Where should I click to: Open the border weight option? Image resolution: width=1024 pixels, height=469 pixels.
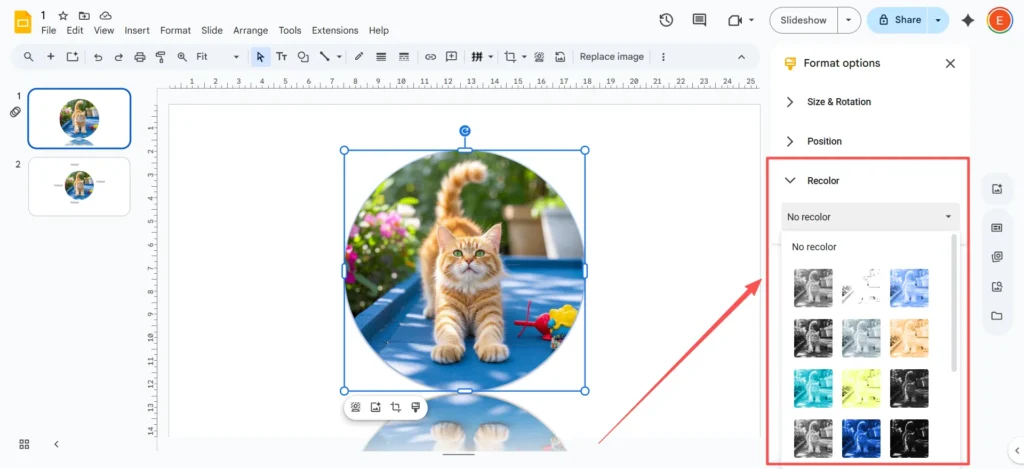tap(381, 57)
